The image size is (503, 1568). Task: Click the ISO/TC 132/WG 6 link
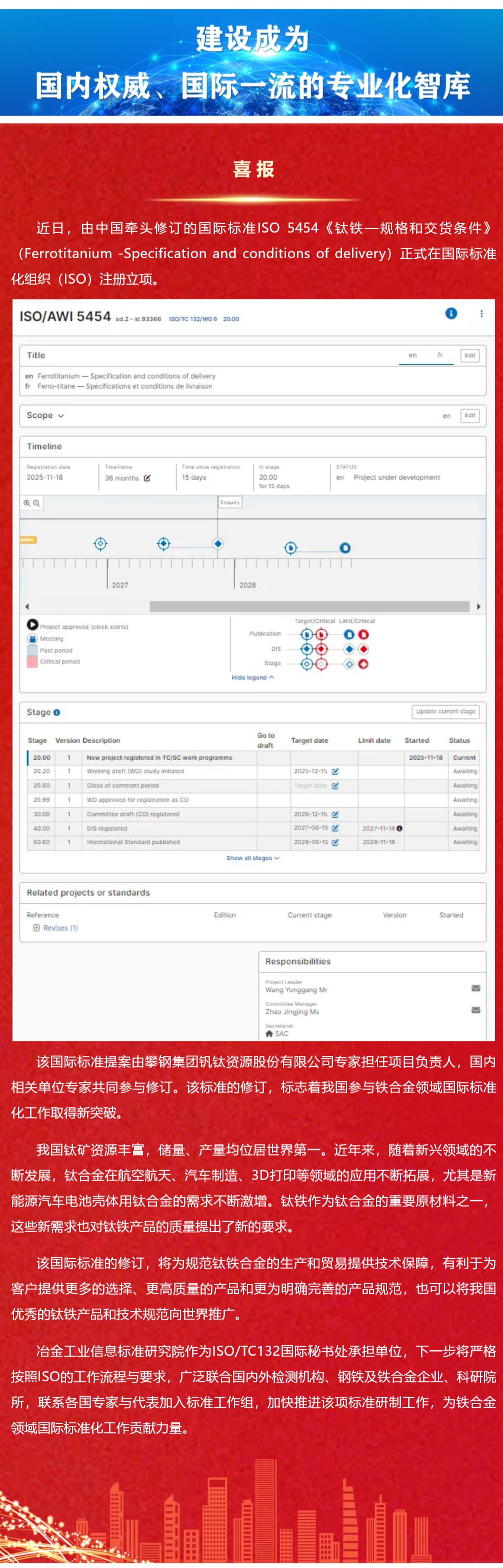click(193, 319)
